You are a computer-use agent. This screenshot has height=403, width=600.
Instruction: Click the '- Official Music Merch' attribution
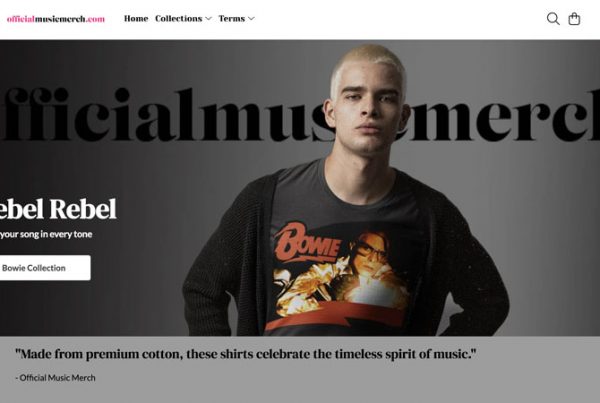55,378
